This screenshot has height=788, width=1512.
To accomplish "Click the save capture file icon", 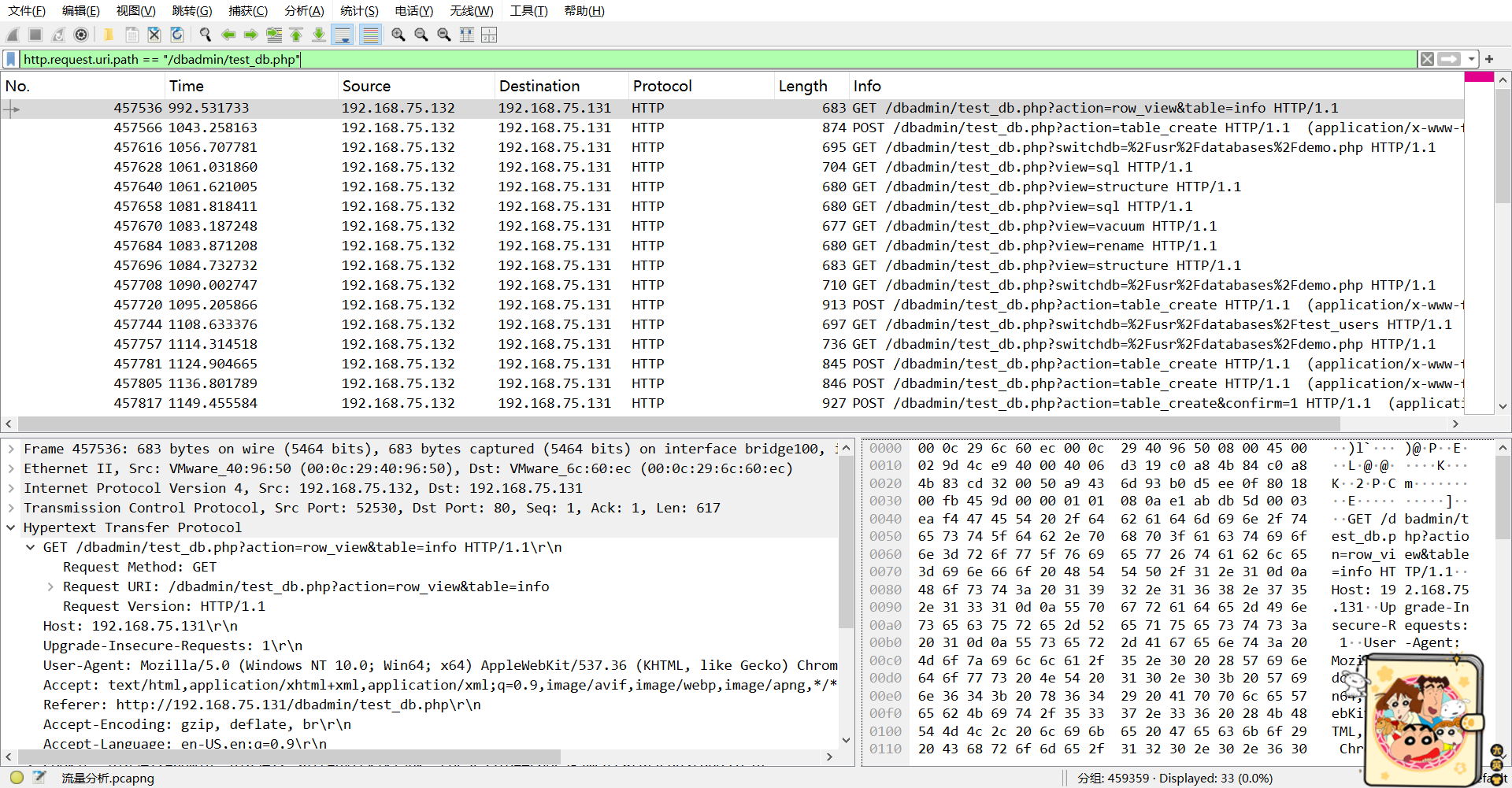I will 132,35.
